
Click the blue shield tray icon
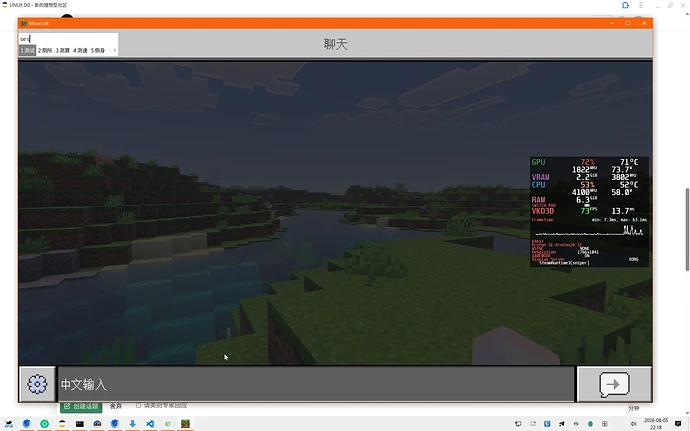pos(547,424)
